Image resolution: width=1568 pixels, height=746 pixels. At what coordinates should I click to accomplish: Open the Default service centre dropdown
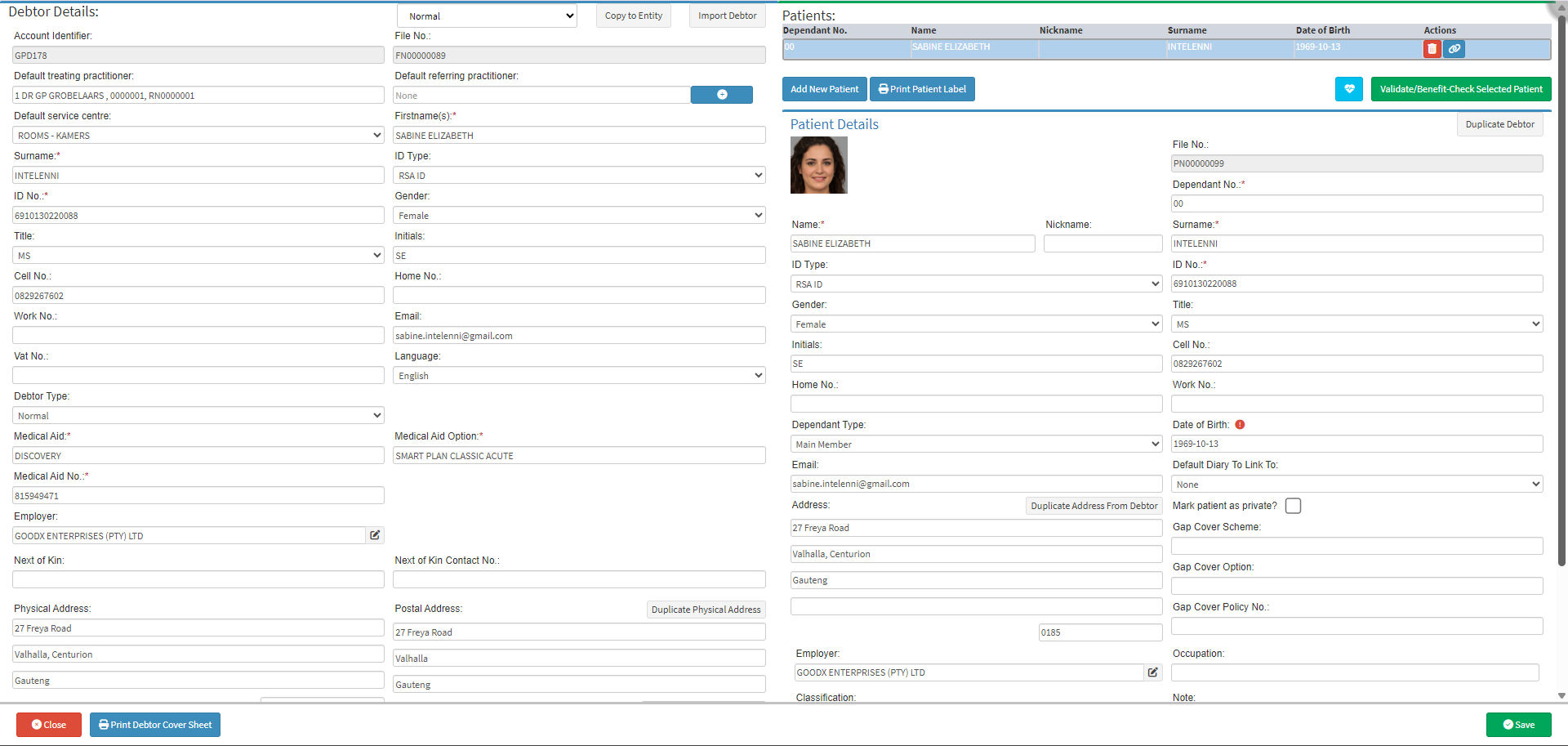198,136
